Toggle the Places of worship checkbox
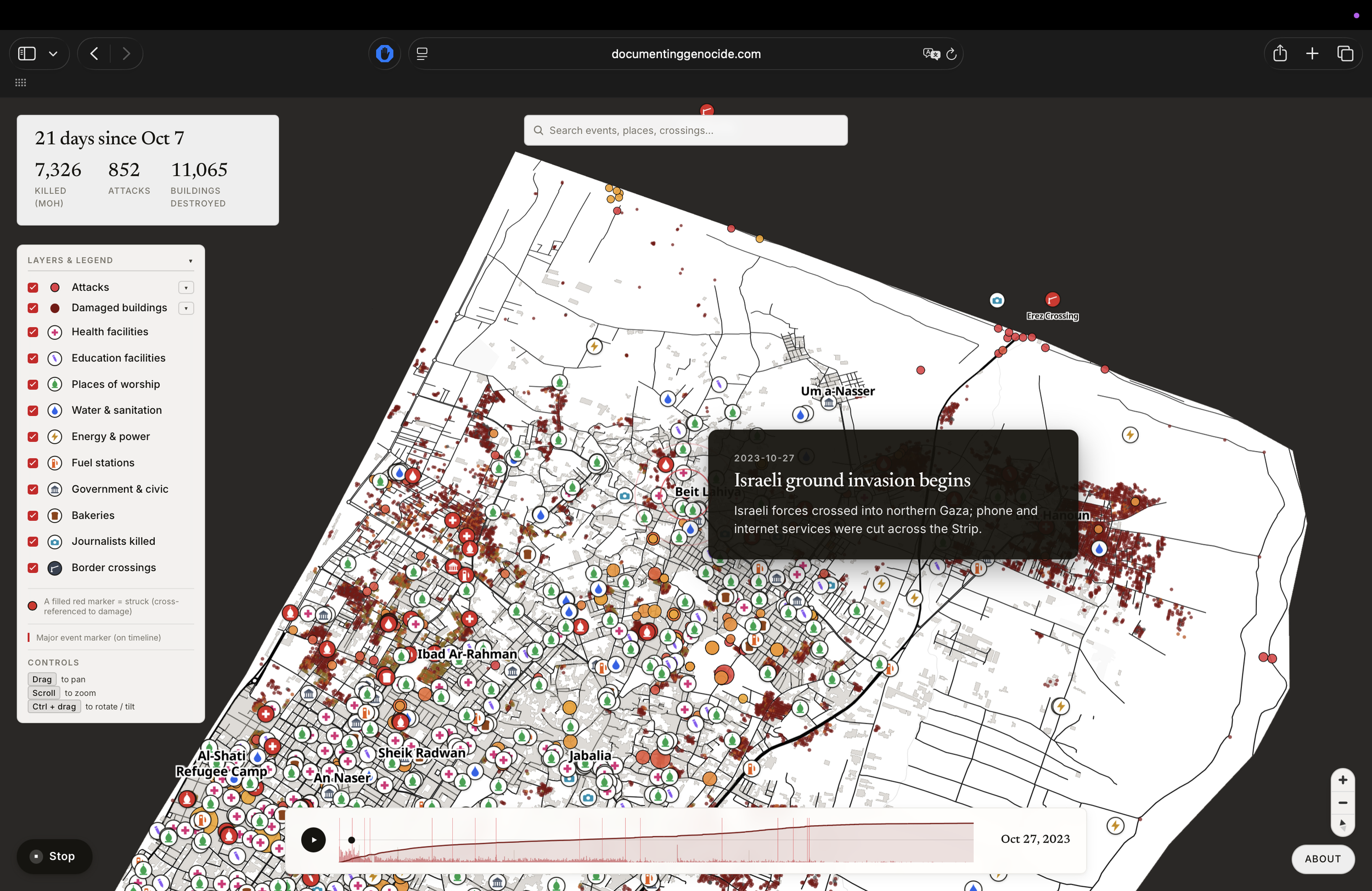Image resolution: width=1372 pixels, height=891 pixels. tap(33, 385)
